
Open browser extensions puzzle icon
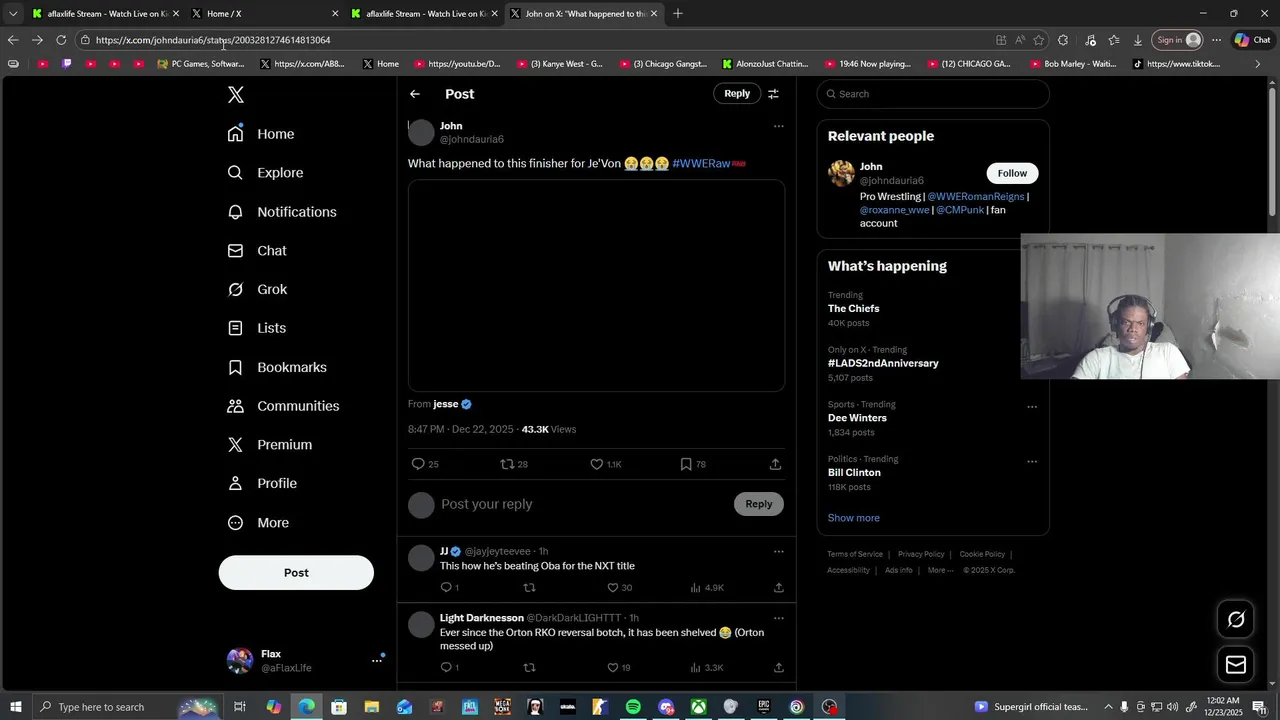(x=1063, y=40)
